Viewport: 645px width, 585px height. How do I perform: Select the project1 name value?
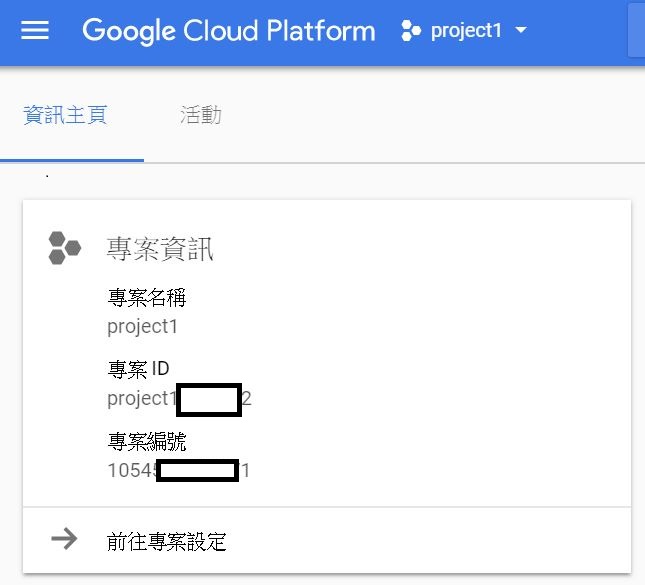[142, 327]
